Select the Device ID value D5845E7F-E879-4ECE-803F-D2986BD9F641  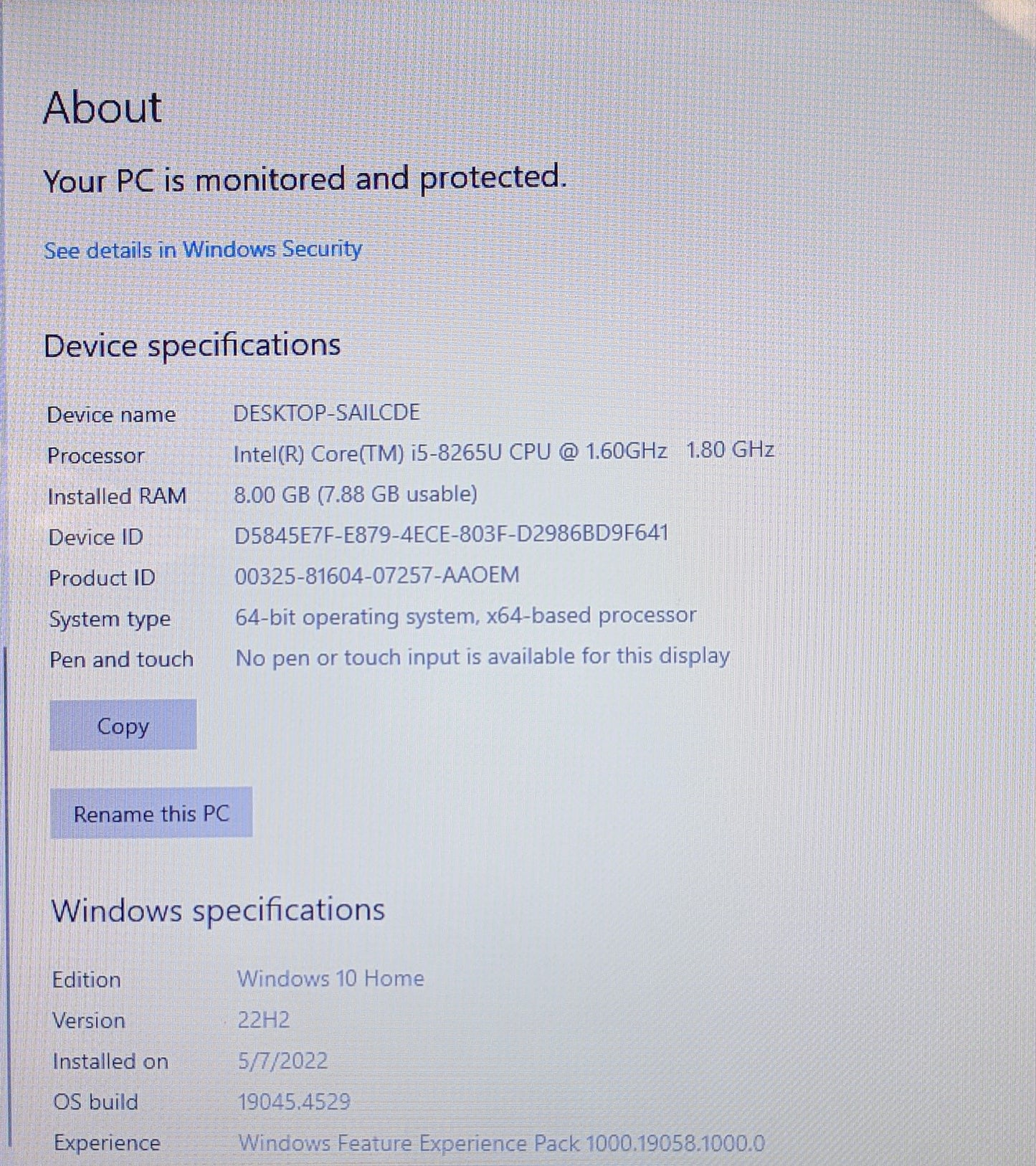tap(452, 534)
